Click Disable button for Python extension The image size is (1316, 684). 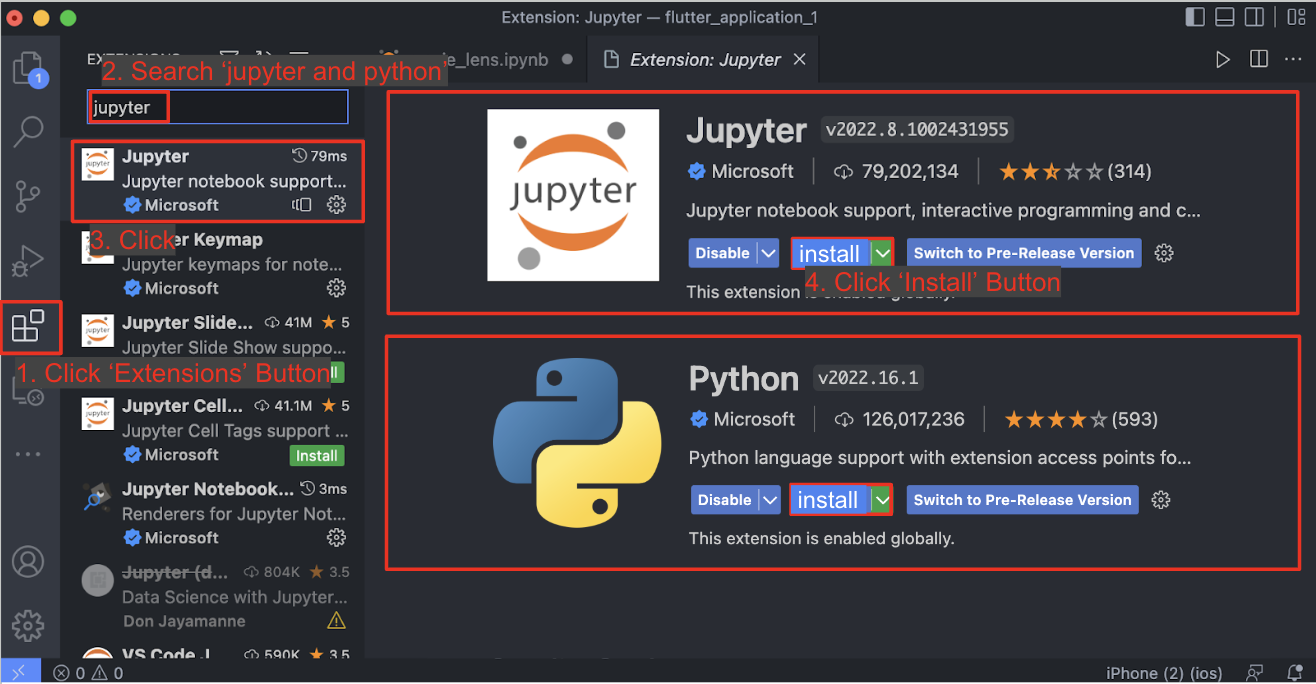(724, 500)
